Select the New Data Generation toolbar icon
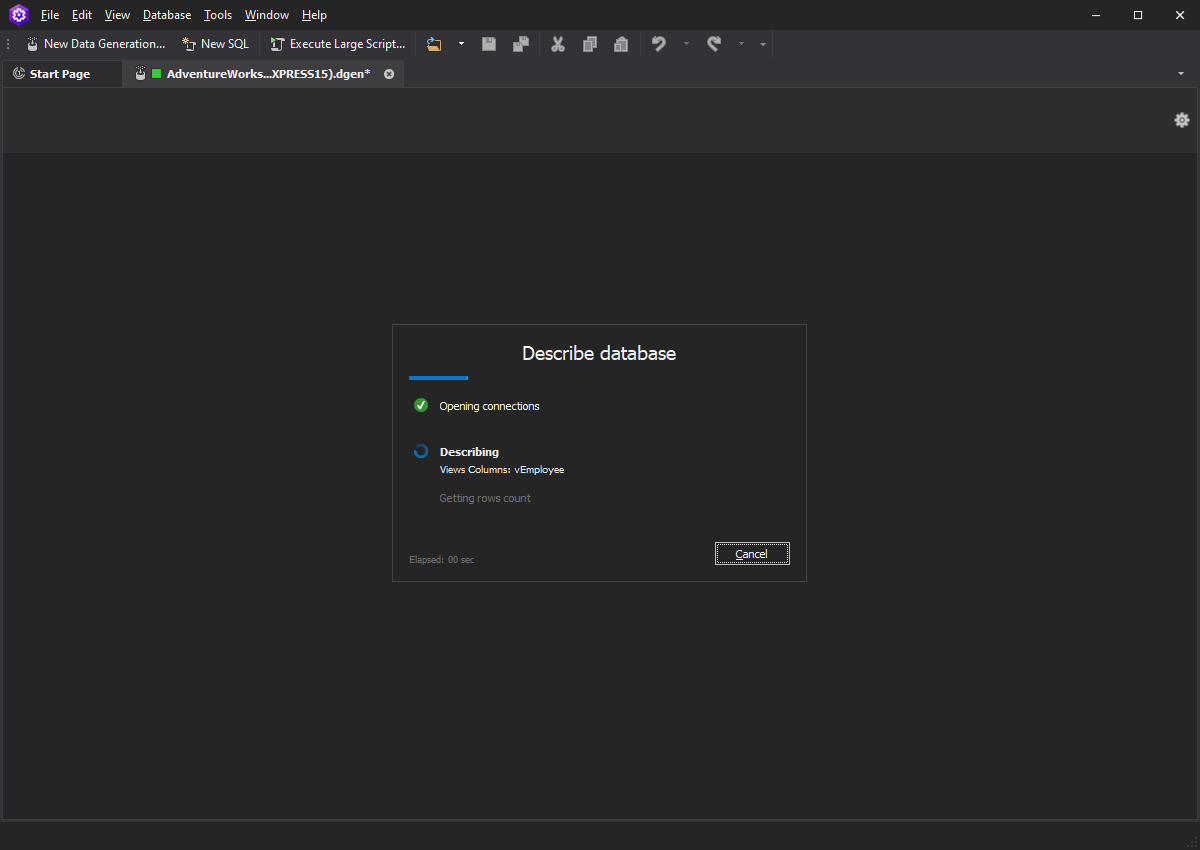This screenshot has height=850, width=1200. click(32, 43)
